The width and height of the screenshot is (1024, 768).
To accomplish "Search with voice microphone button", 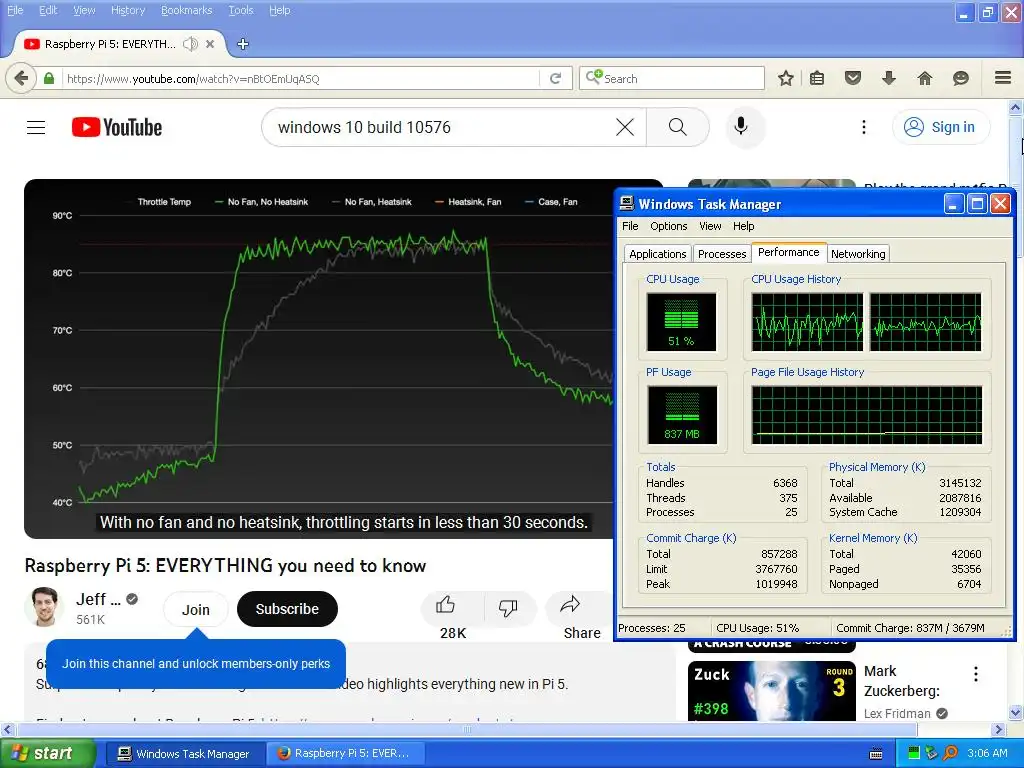I will click(x=741, y=126).
